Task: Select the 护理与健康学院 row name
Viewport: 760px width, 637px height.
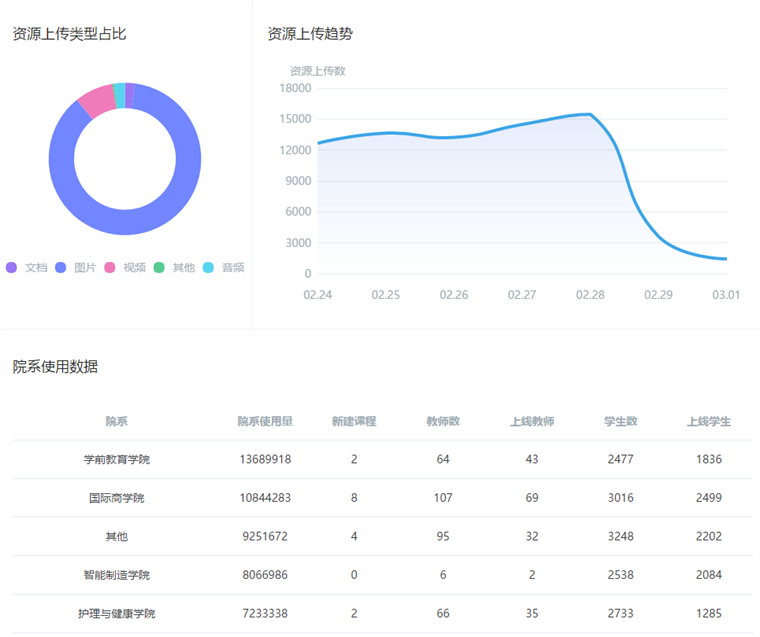Action: click(117, 613)
